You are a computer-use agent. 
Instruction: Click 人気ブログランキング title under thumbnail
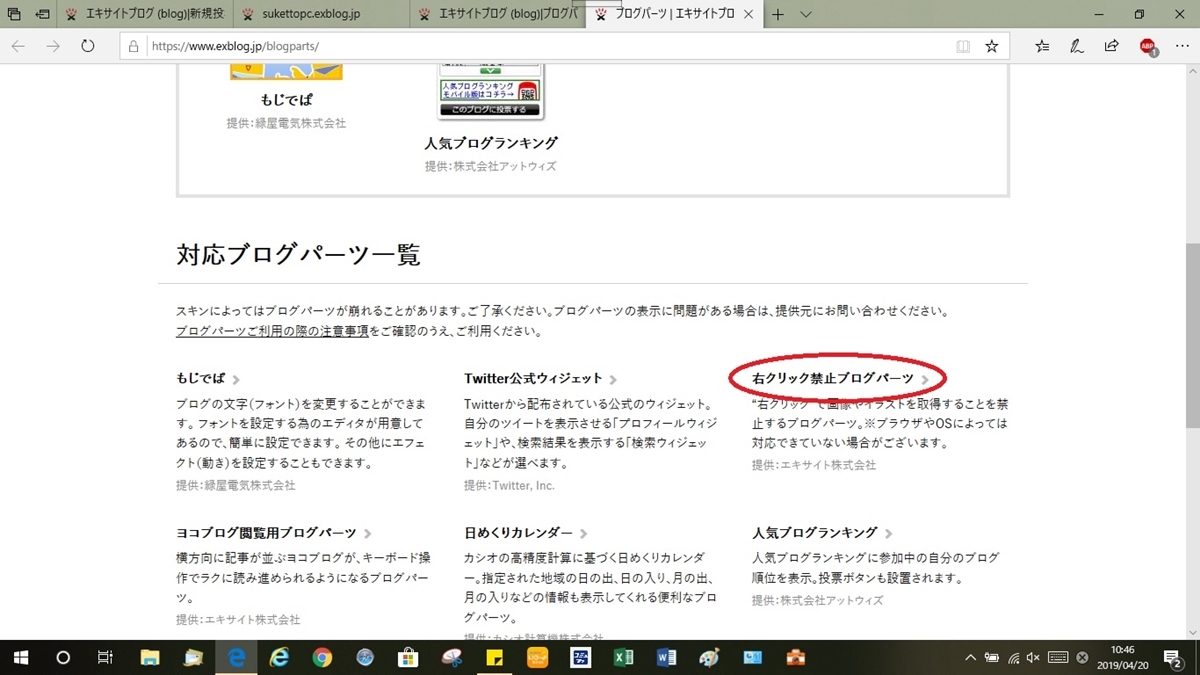pyautogui.click(x=490, y=143)
